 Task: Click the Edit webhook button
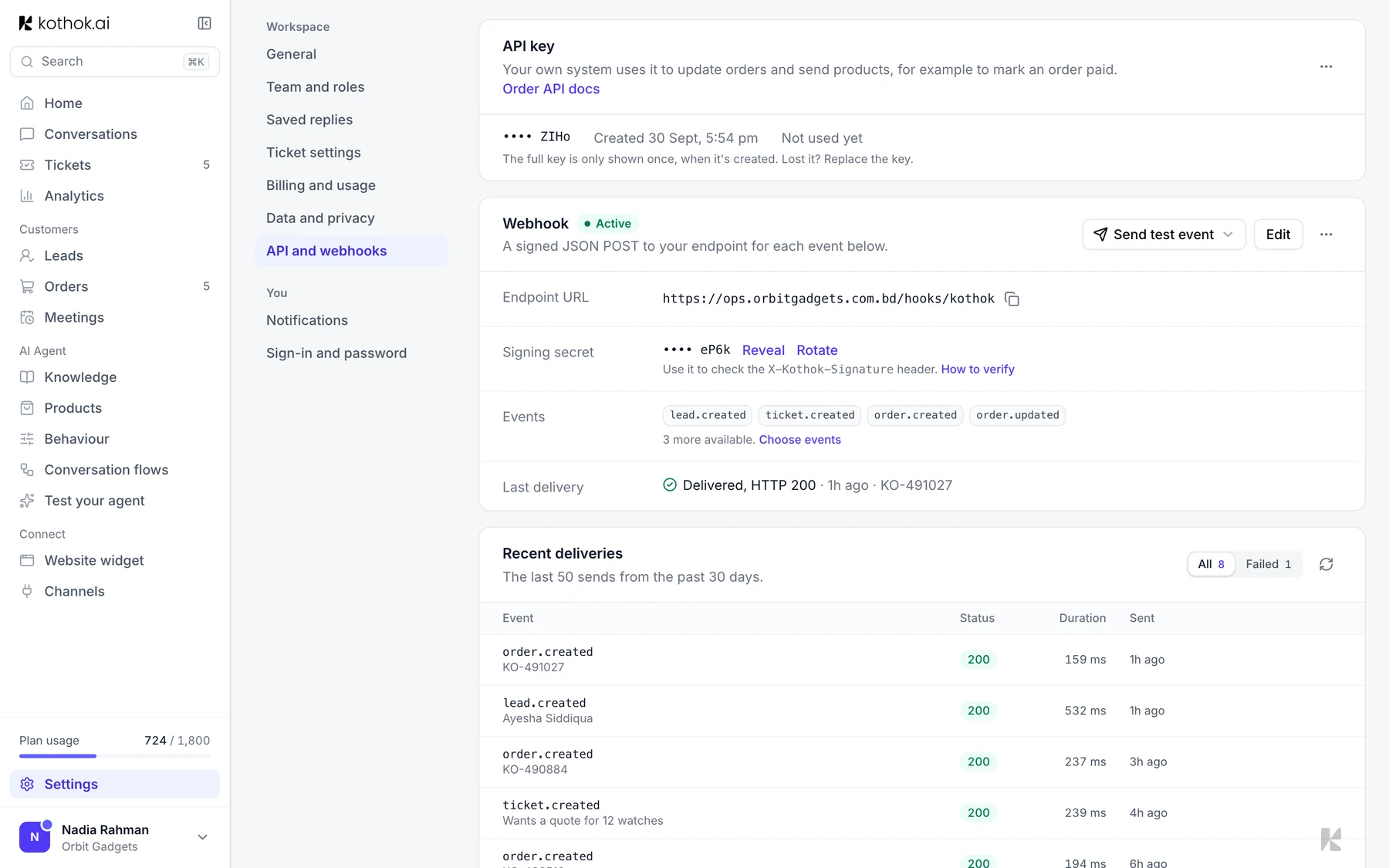pos(1278,235)
